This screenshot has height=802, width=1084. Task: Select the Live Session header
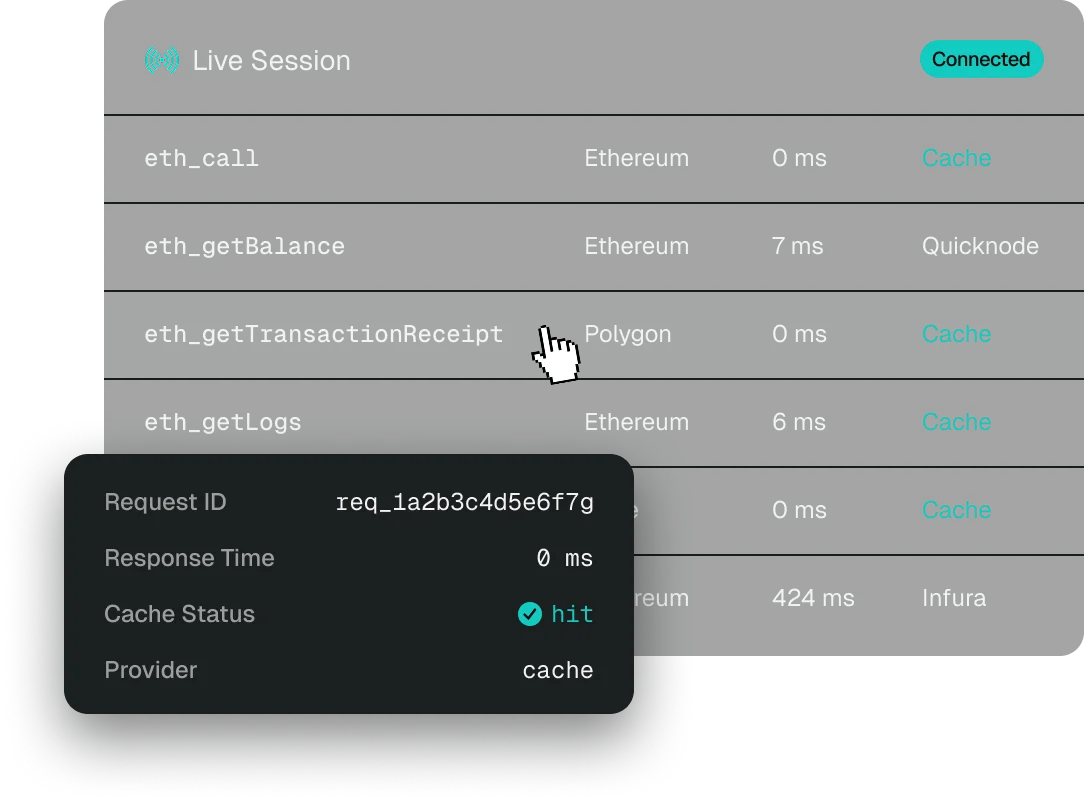click(x=272, y=60)
